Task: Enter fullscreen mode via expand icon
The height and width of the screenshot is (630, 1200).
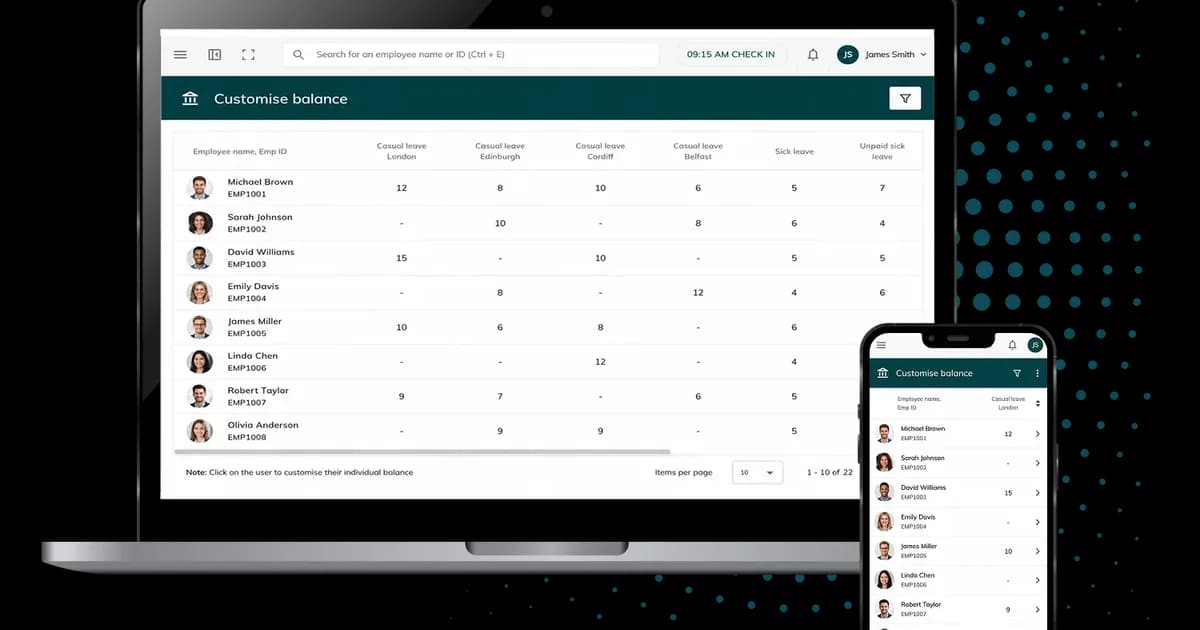Action: click(248, 55)
